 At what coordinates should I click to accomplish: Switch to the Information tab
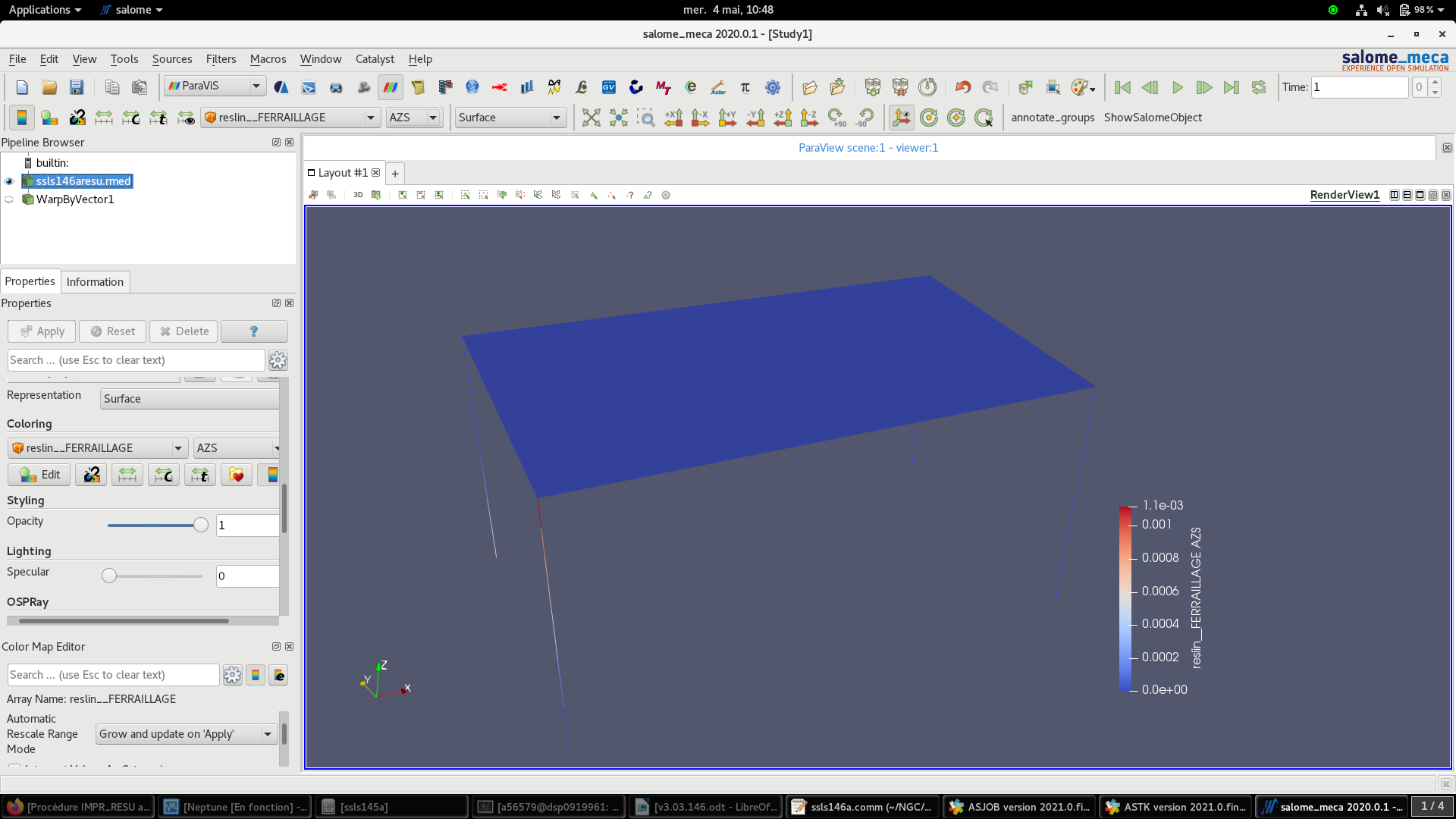[x=95, y=282]
